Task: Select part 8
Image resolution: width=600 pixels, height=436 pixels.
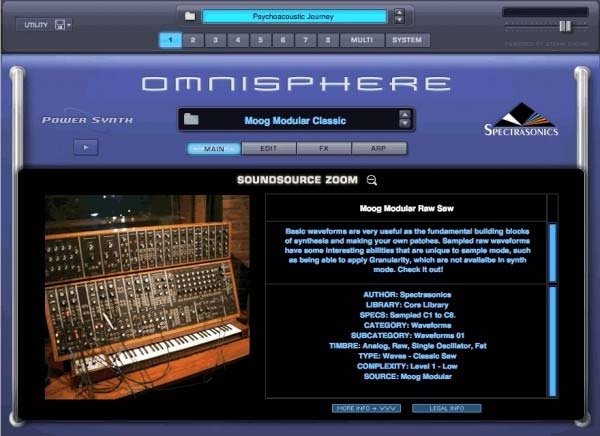Action: click(x=328, y=40)
